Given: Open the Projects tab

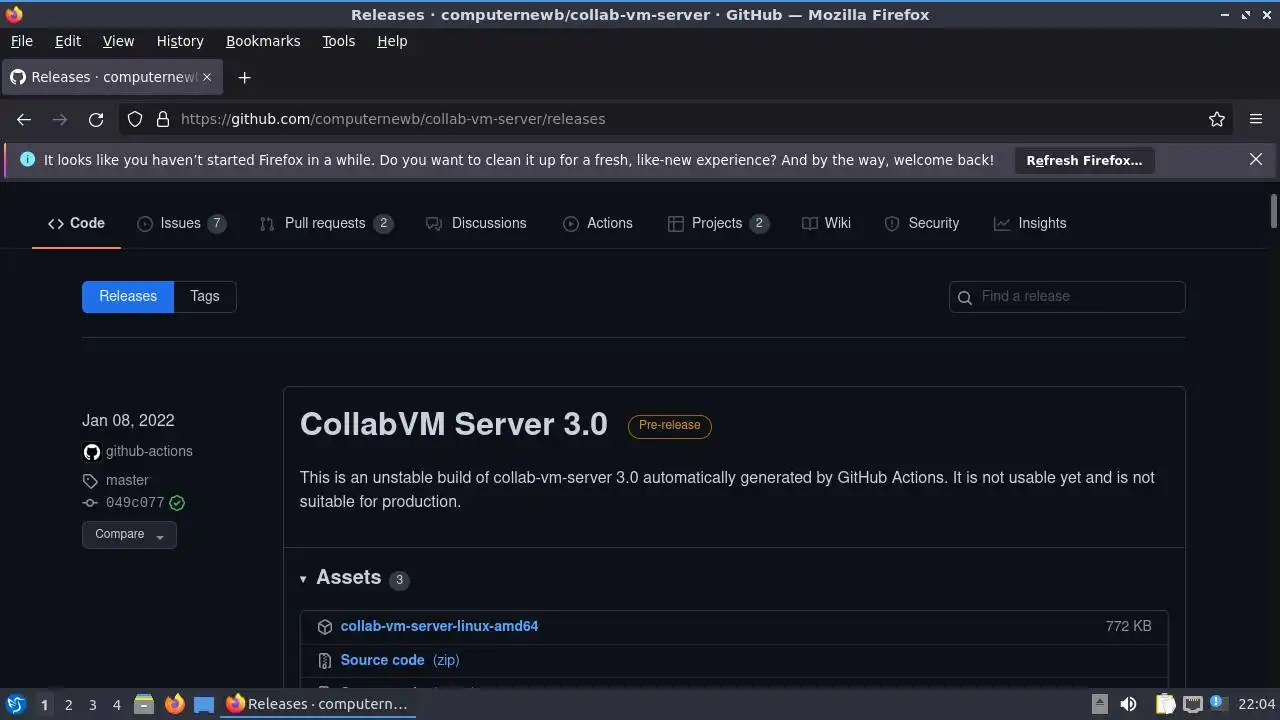Looking at the screenshot, I should pyautogui.click(x=718, y=223).
